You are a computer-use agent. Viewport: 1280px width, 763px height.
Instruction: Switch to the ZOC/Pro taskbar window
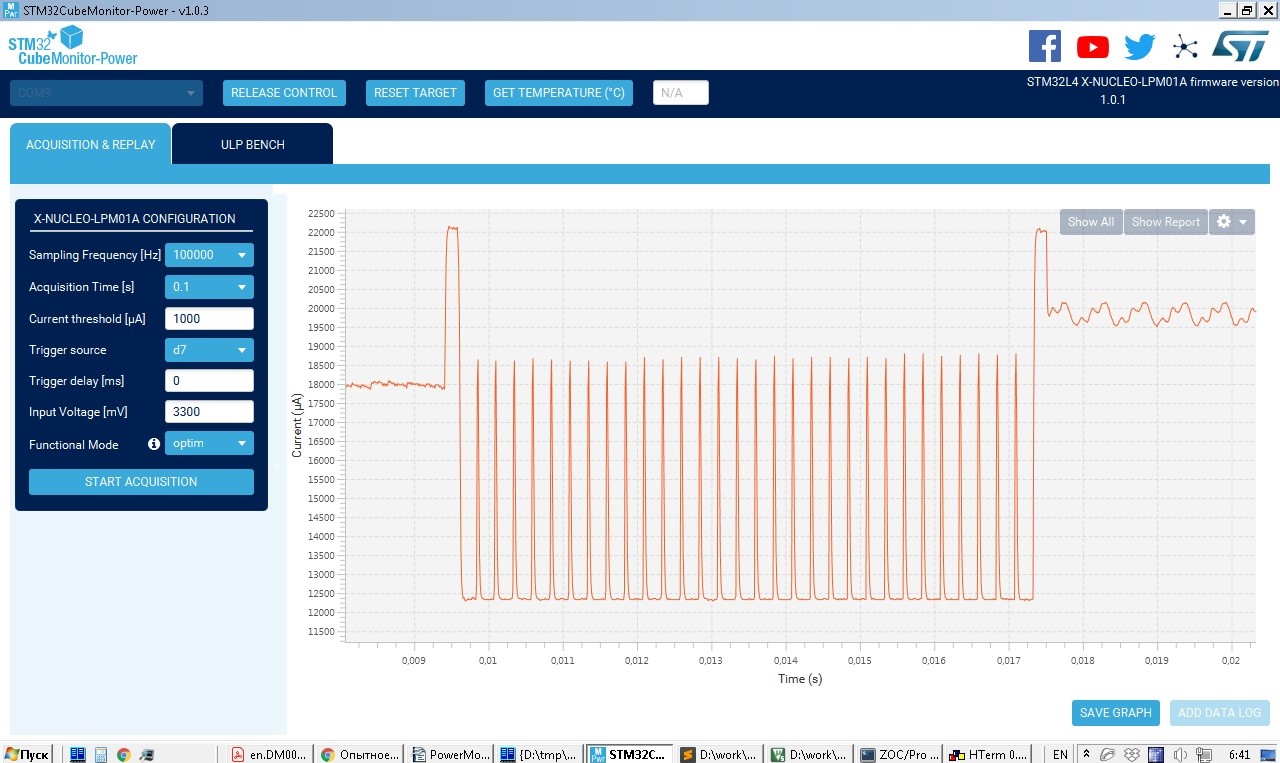900,755
